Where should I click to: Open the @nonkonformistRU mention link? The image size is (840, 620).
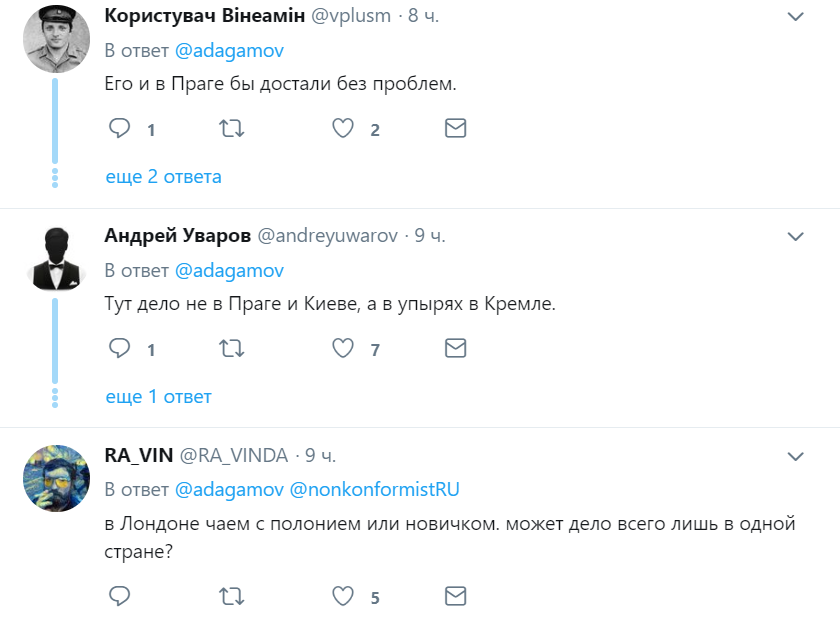[374, 490]
